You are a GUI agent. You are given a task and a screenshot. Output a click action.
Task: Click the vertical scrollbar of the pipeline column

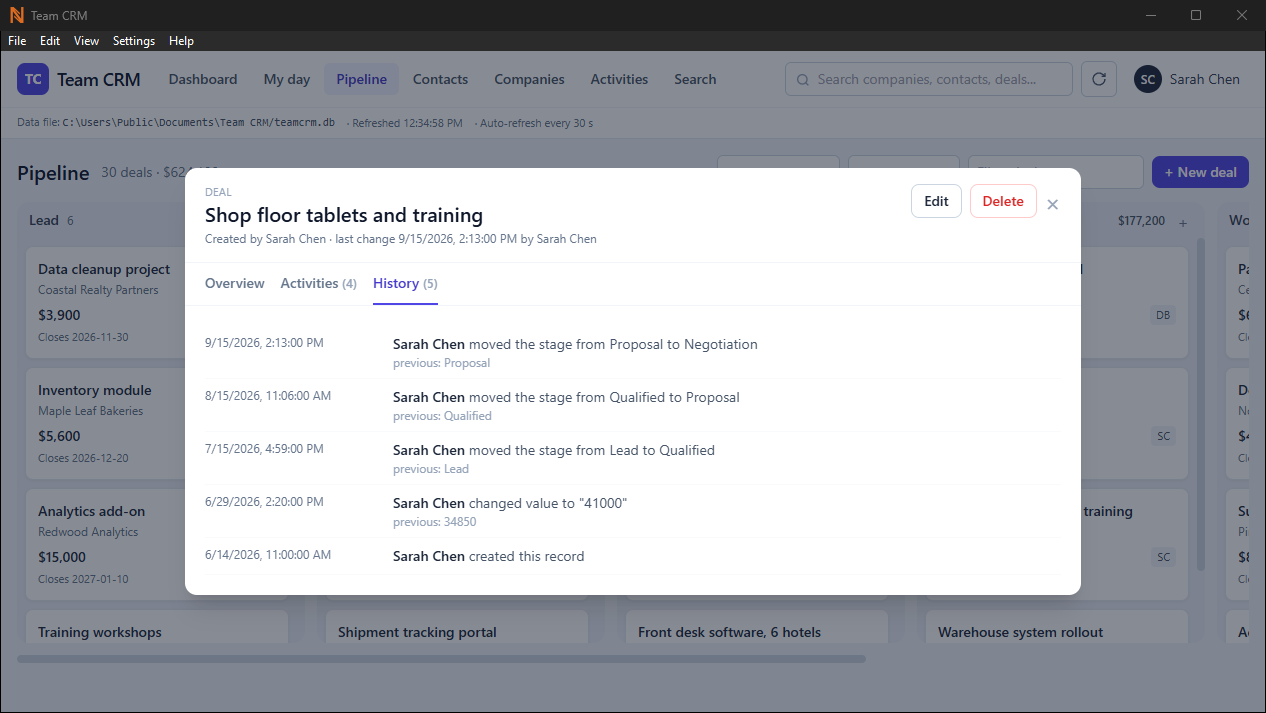coord(1200,405)
